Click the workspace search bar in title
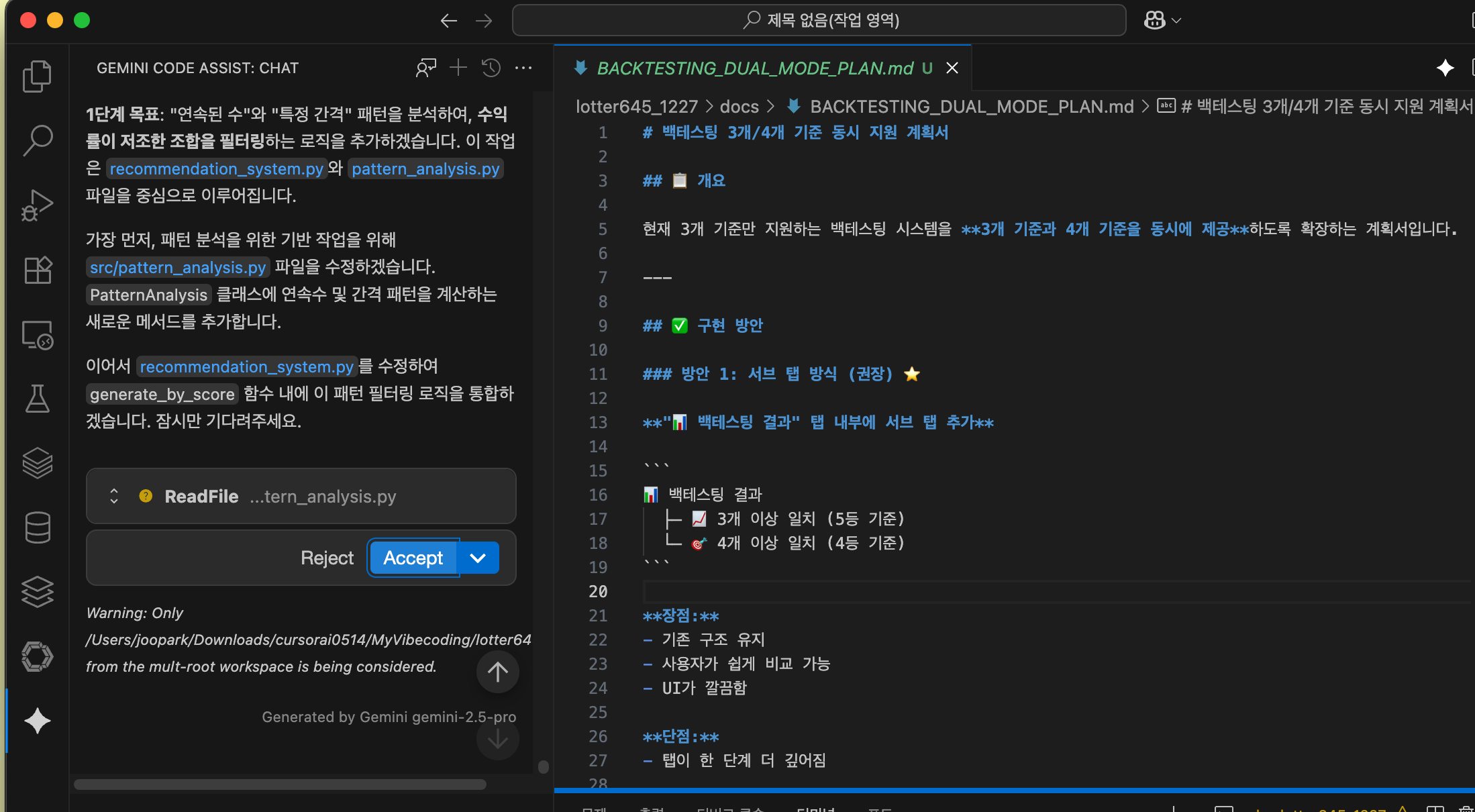1475x812 pixels. (819, 20)
